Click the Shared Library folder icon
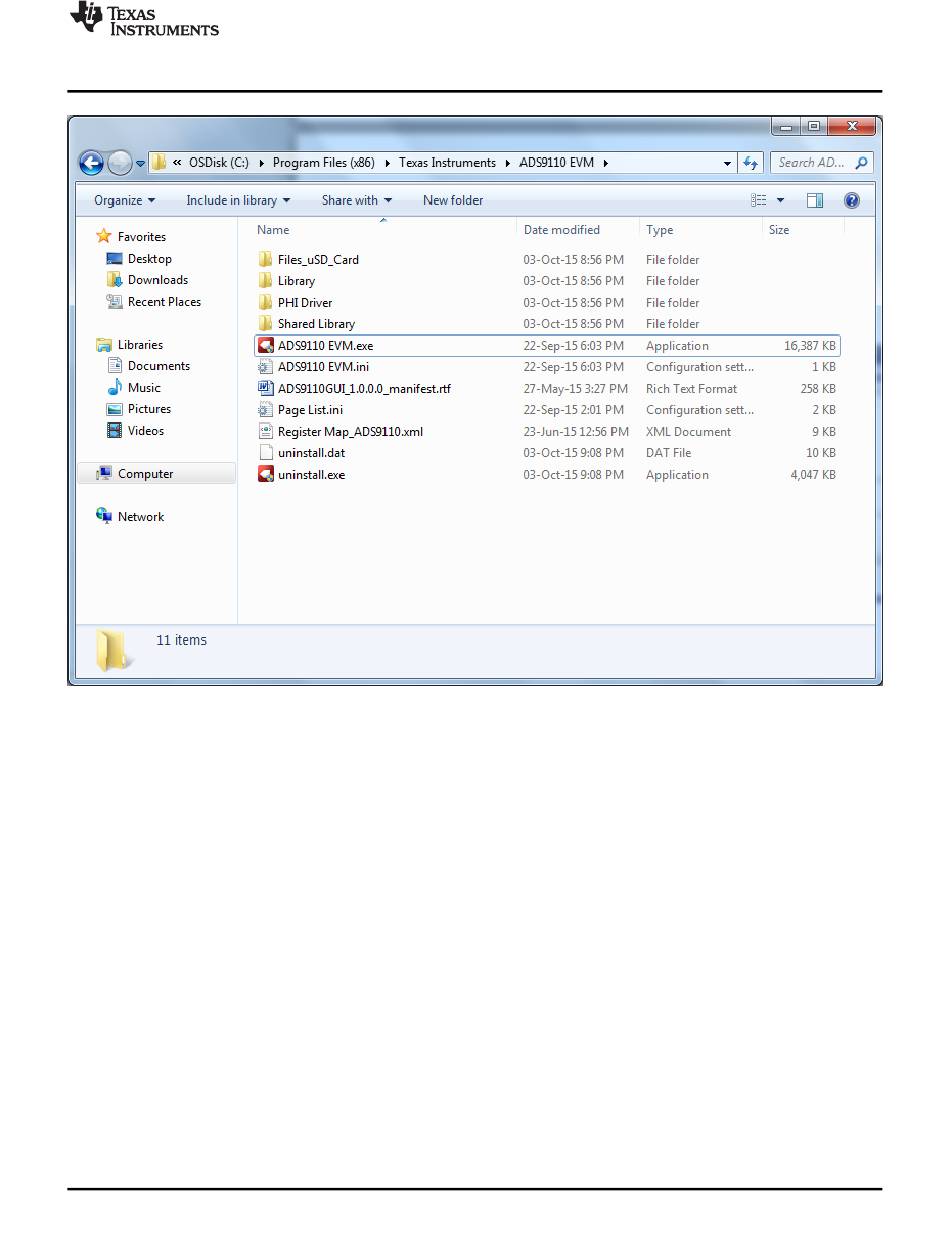 [x=265, y=324]
